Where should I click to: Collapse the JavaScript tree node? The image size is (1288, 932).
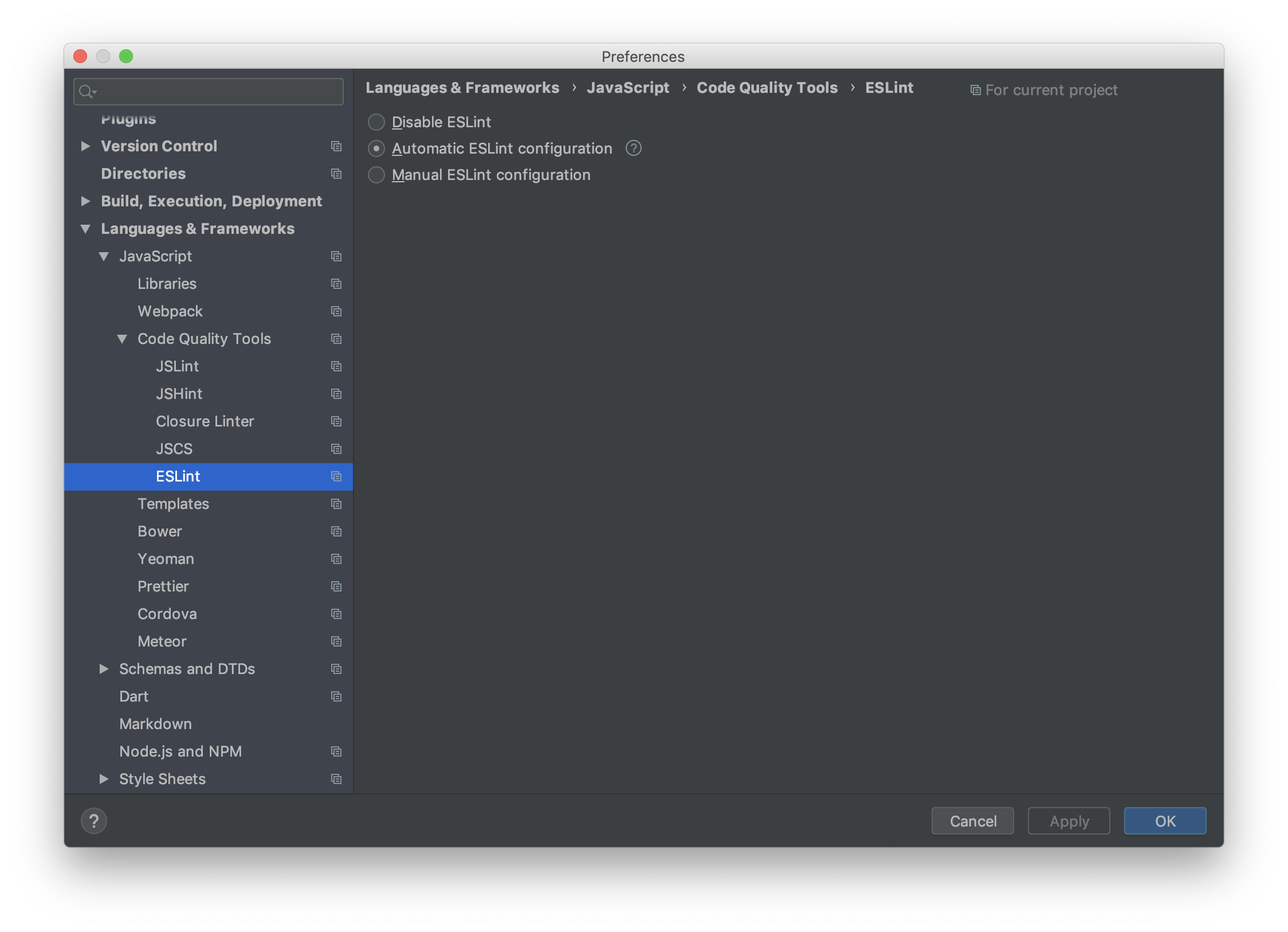point(104,256)
